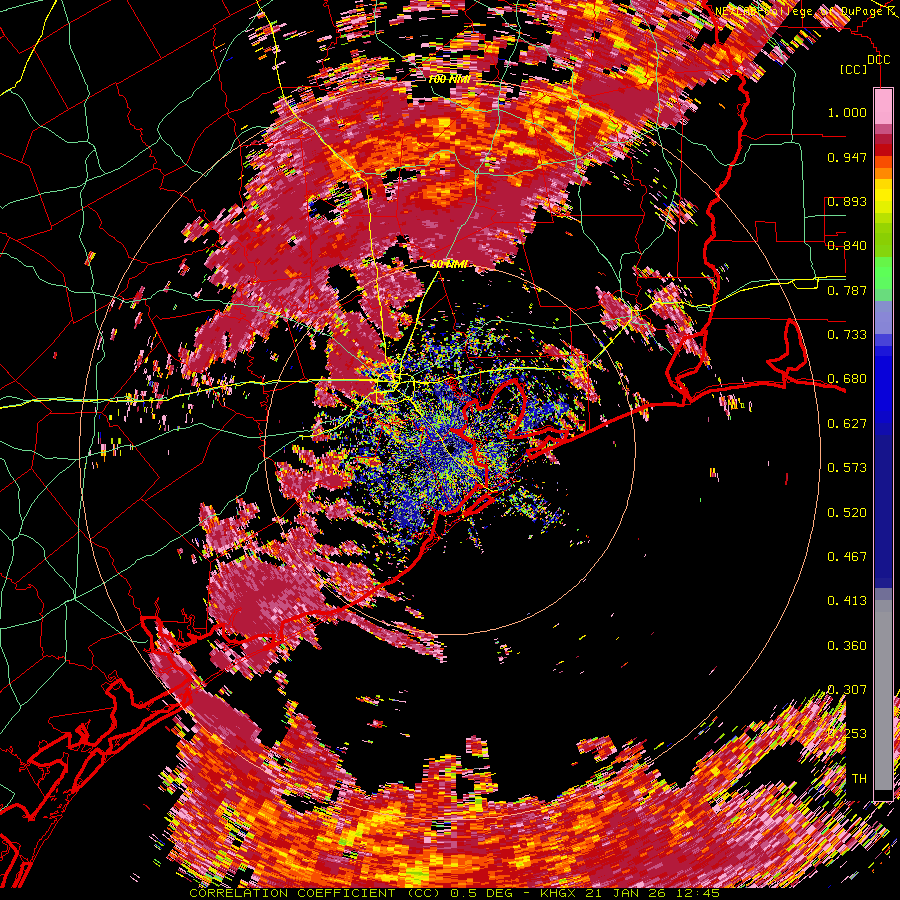900x900 pixels.
Task: Click the 0.413 scale label
Action: coord(847,601)
